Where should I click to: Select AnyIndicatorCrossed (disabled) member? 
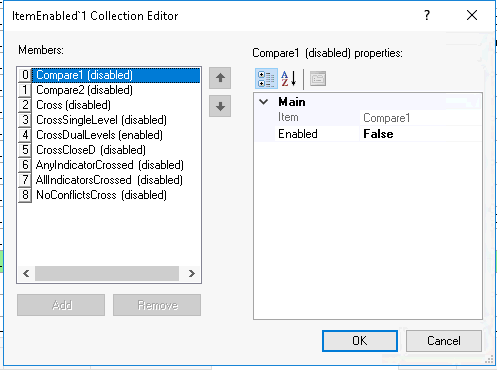tap(109, 165)
